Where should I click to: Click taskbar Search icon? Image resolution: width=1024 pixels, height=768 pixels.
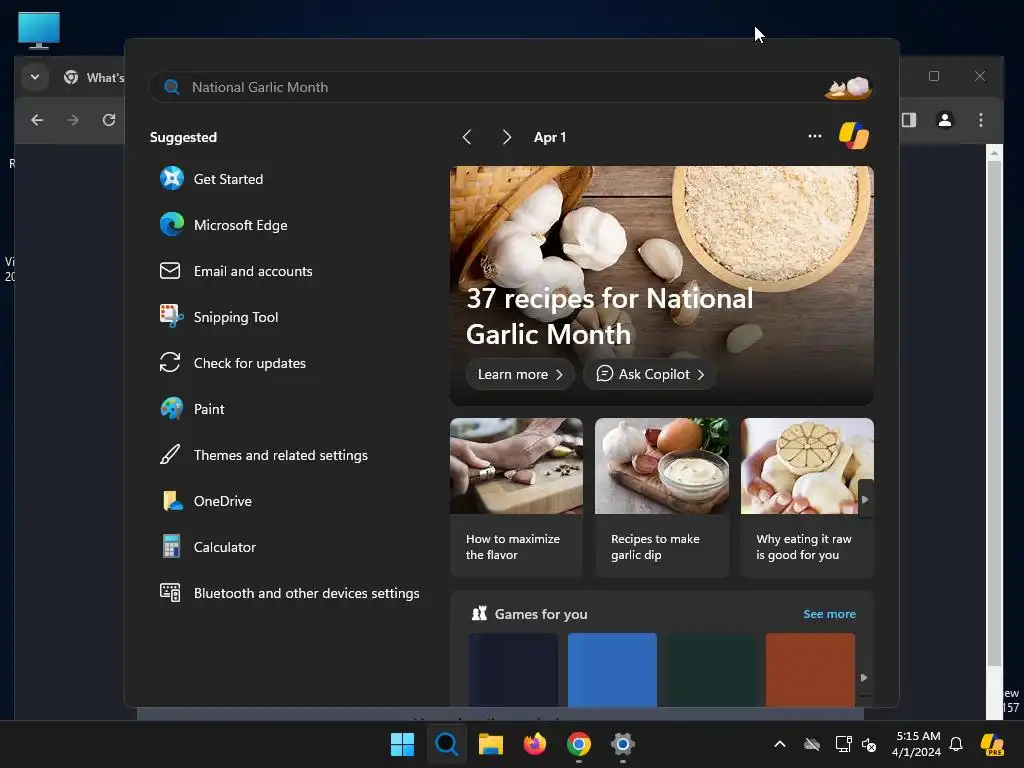[x=447, y=744]
